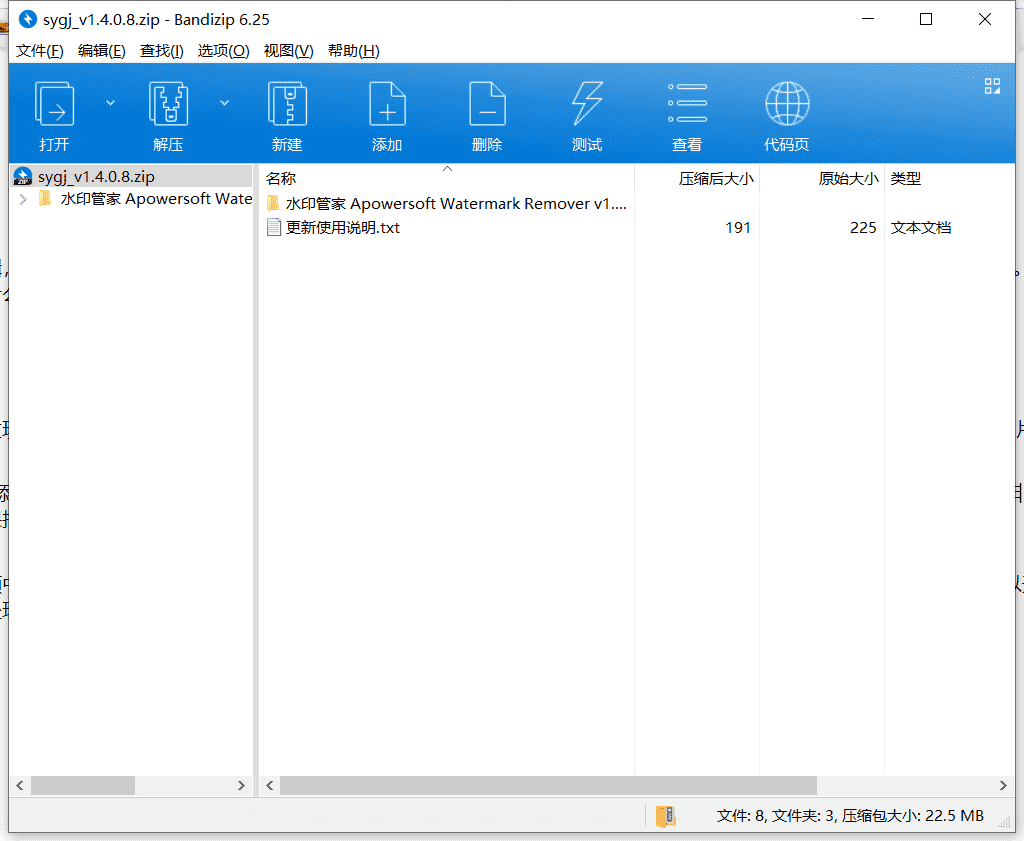Minimize the Bandizip window

(x=868, y=20)
